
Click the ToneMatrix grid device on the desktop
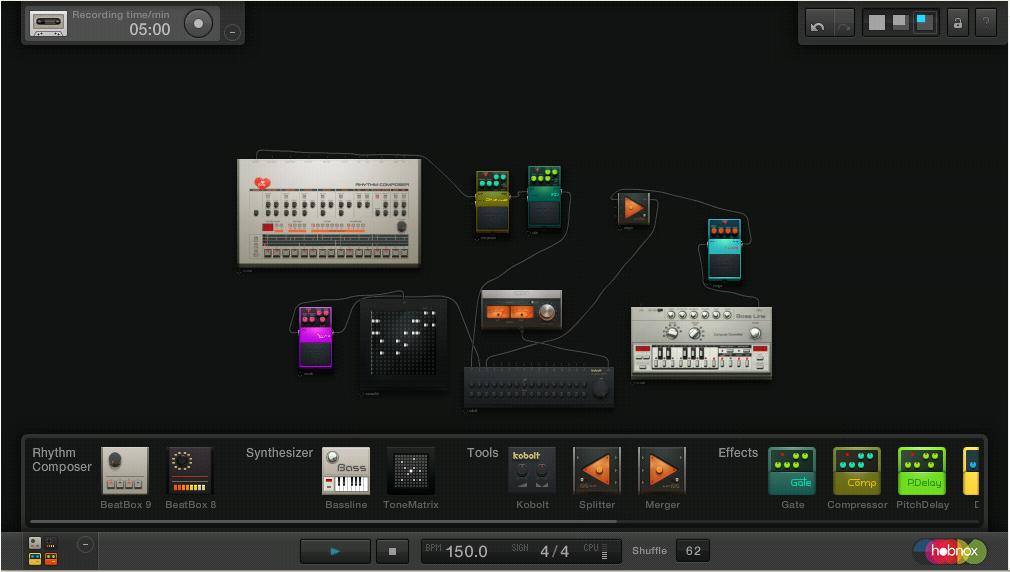pos(404,343)
